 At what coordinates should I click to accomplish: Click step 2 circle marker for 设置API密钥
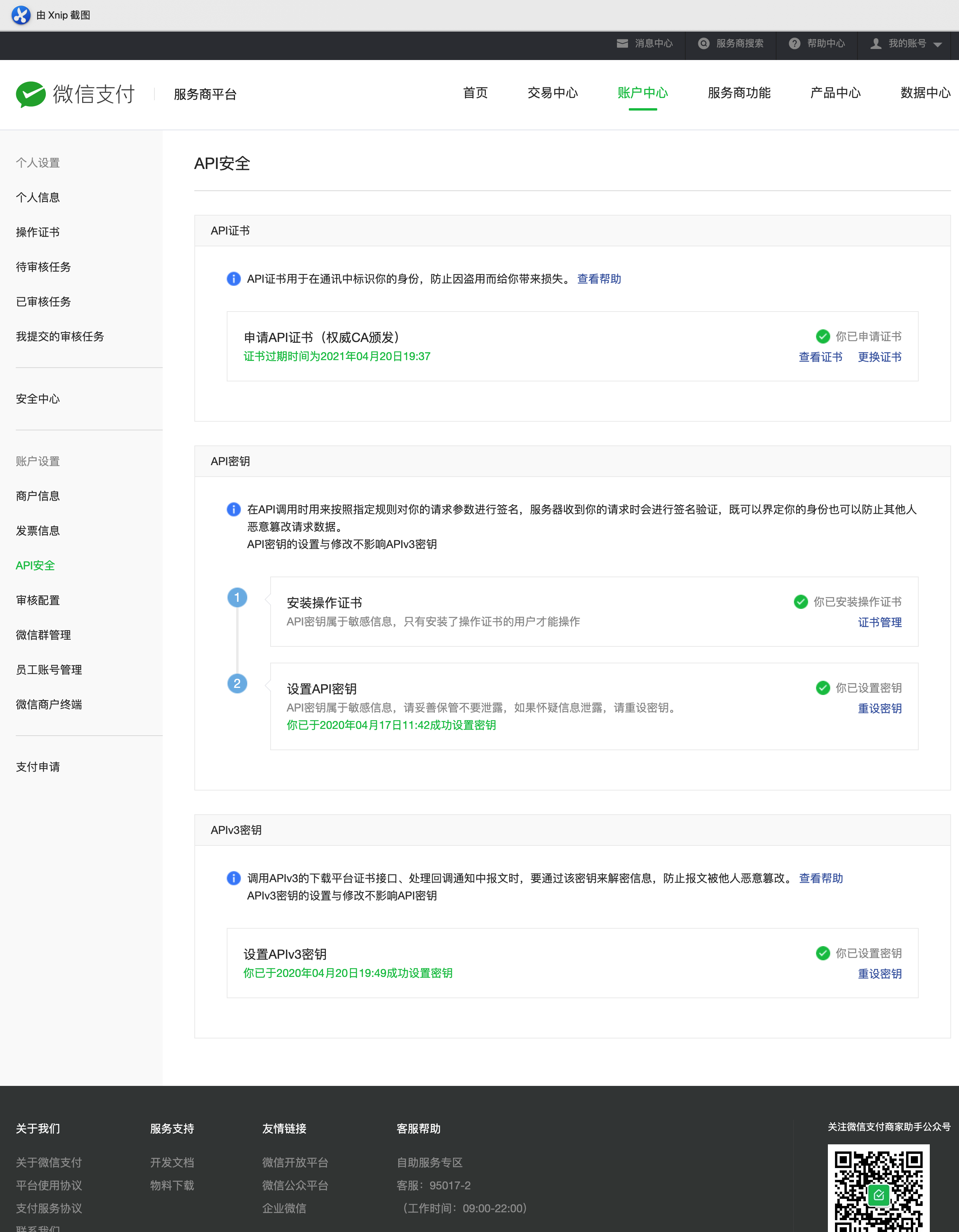237,684
